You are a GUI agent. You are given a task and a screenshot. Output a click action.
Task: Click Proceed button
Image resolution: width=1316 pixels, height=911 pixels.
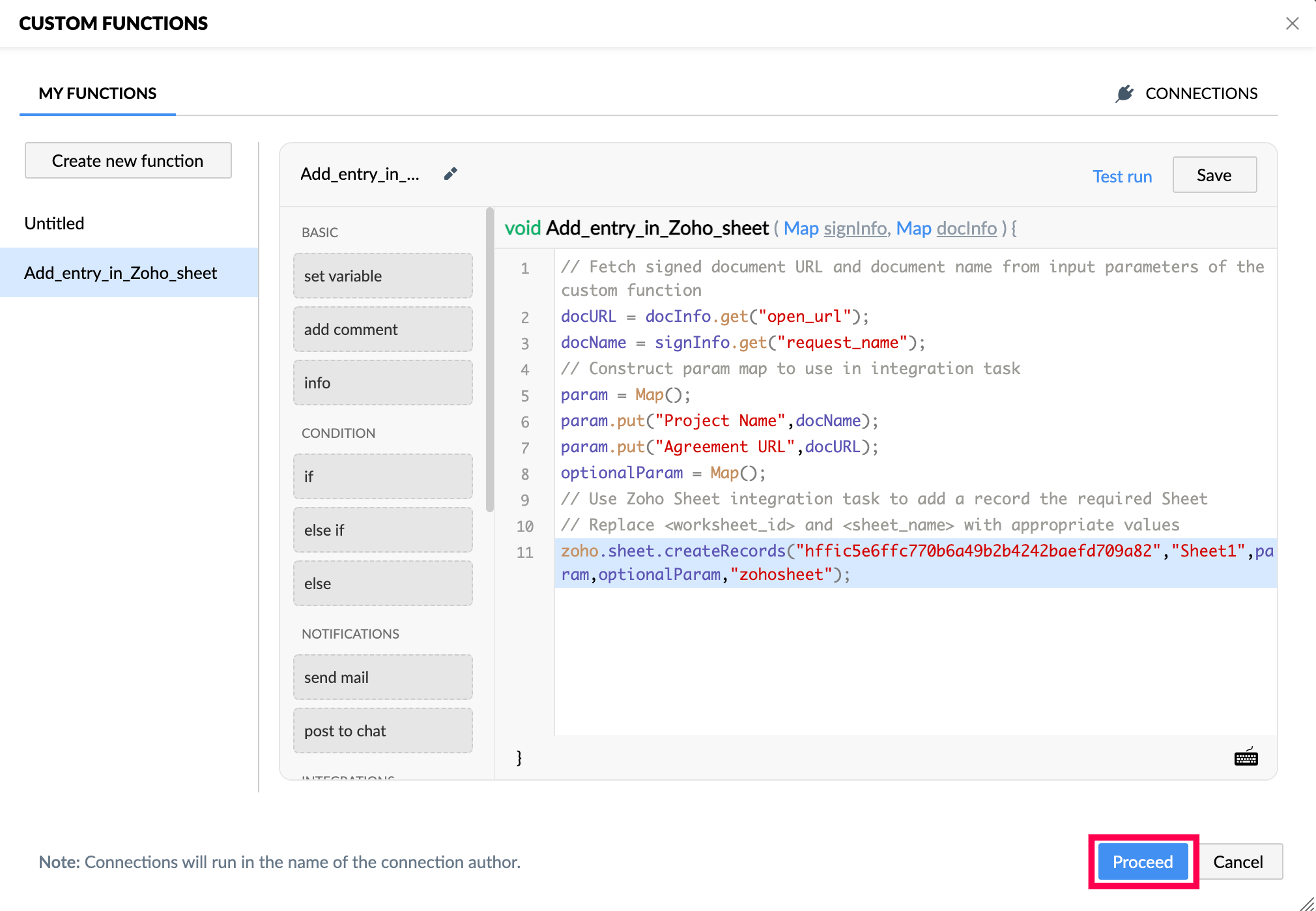(1143, 861)
